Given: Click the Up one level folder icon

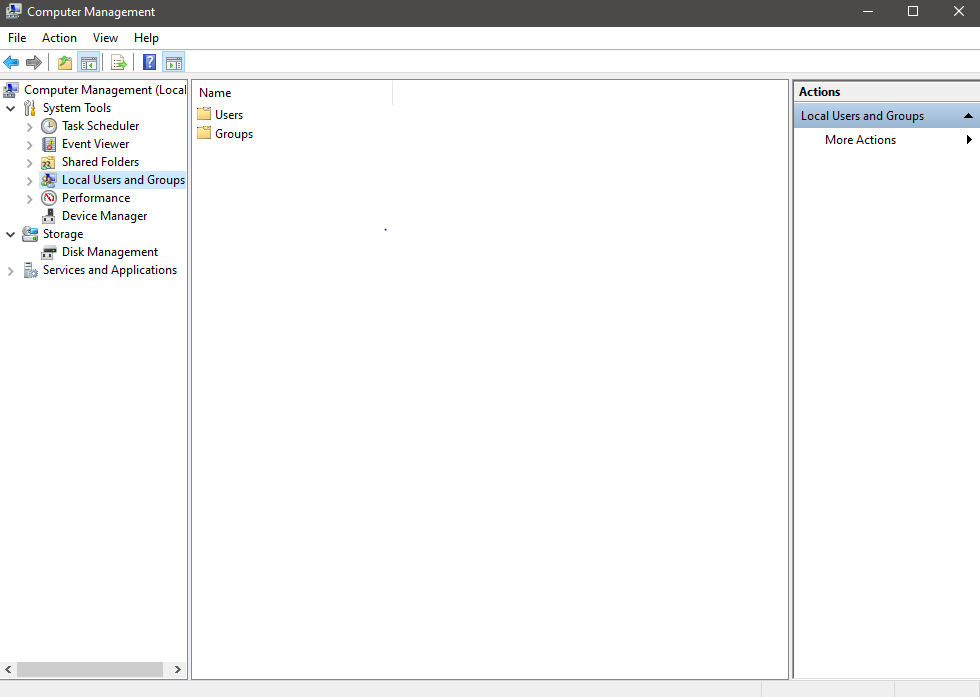Looking at the screenshot, I should click(x=65, y=63).
